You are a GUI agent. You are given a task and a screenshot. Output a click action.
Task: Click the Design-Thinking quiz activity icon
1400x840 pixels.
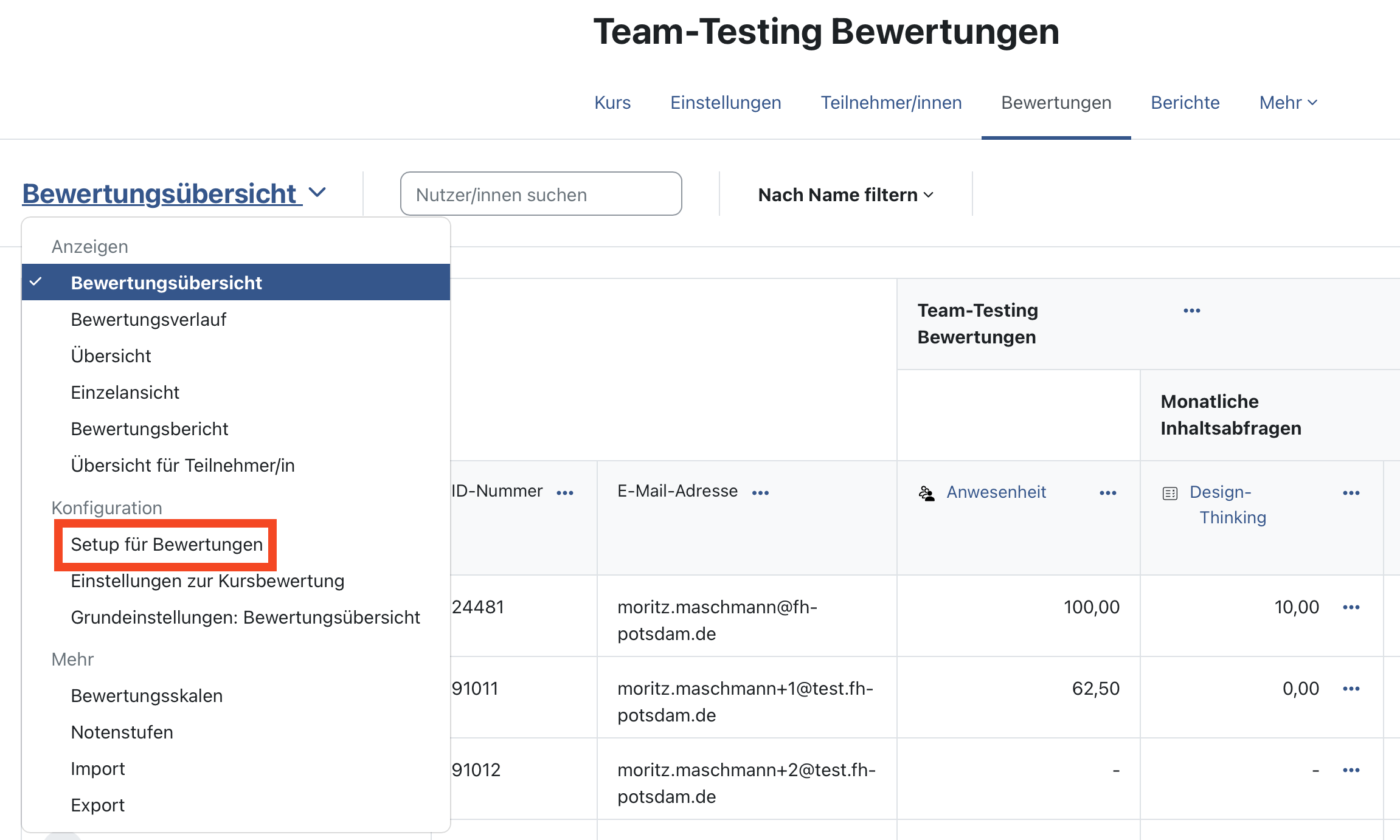[x=1170, y=493]
